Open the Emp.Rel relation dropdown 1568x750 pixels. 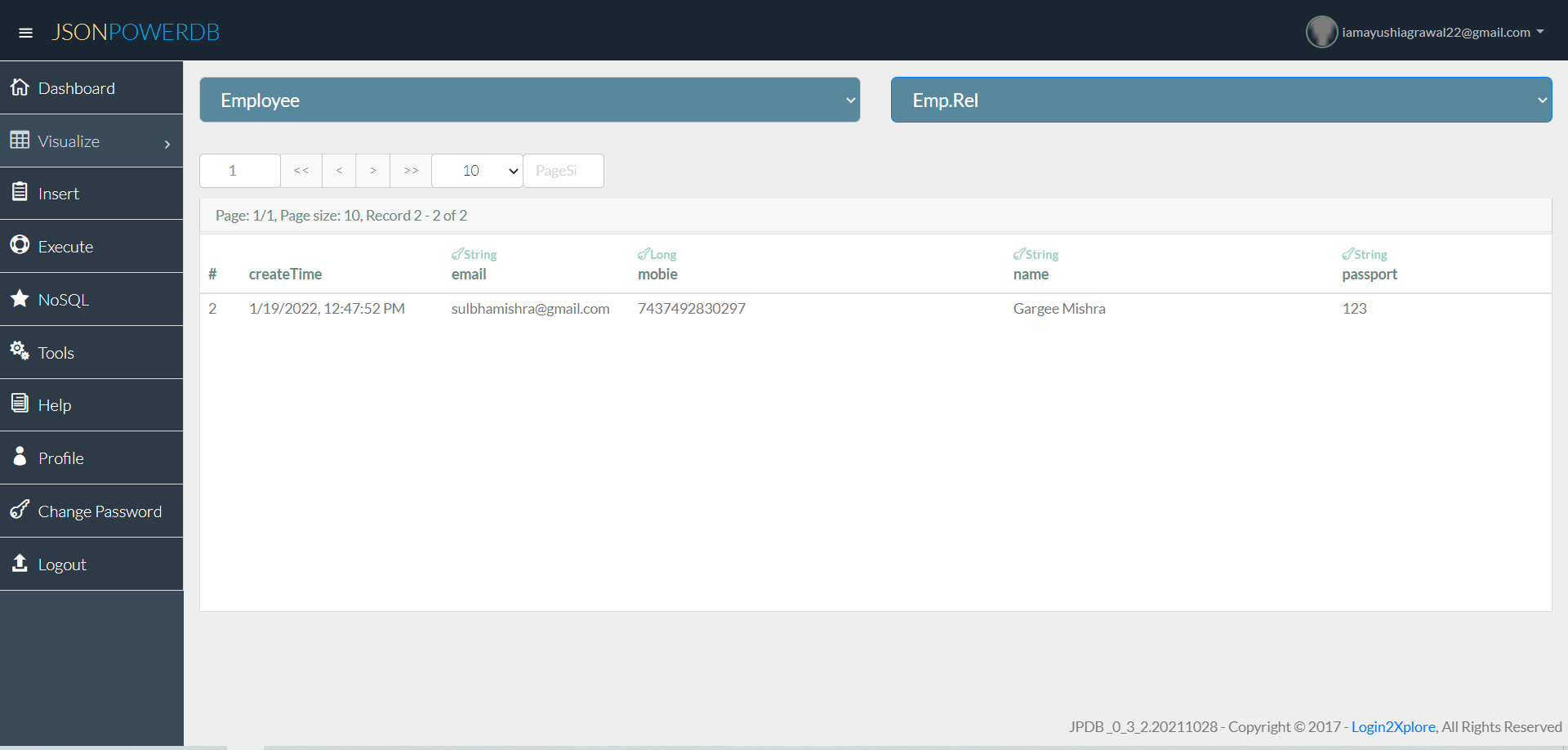(x=1220, y=100)
